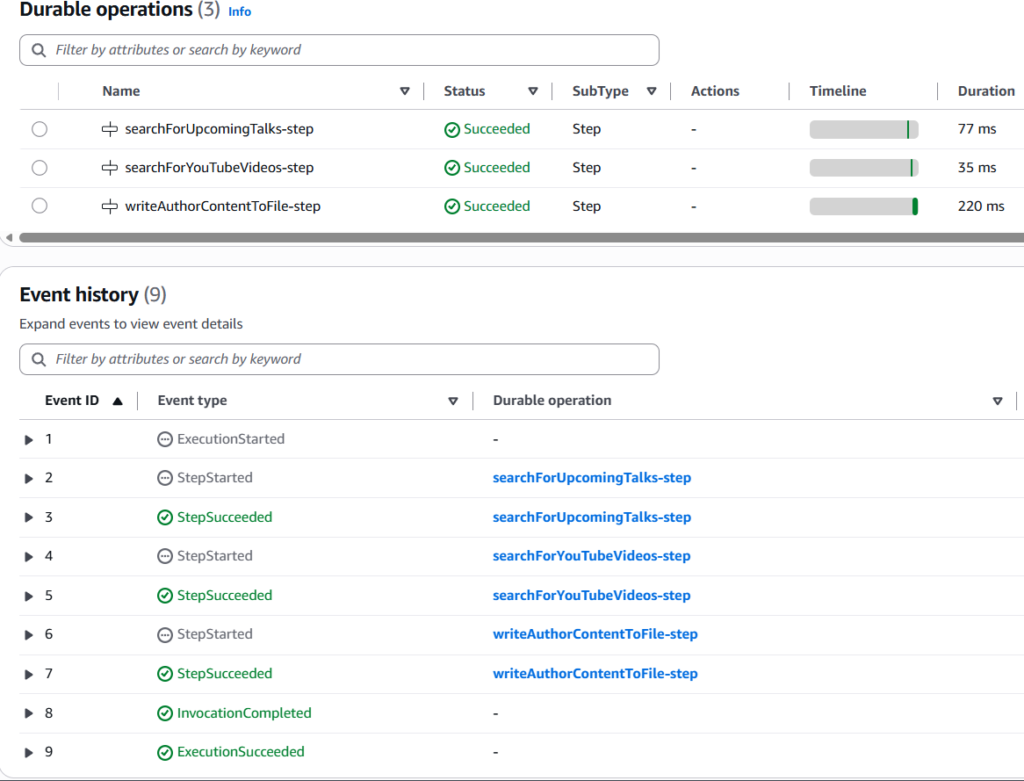
Task: Click search magnifier icon in Durable operations filter
Action: (x=39, y=50)
